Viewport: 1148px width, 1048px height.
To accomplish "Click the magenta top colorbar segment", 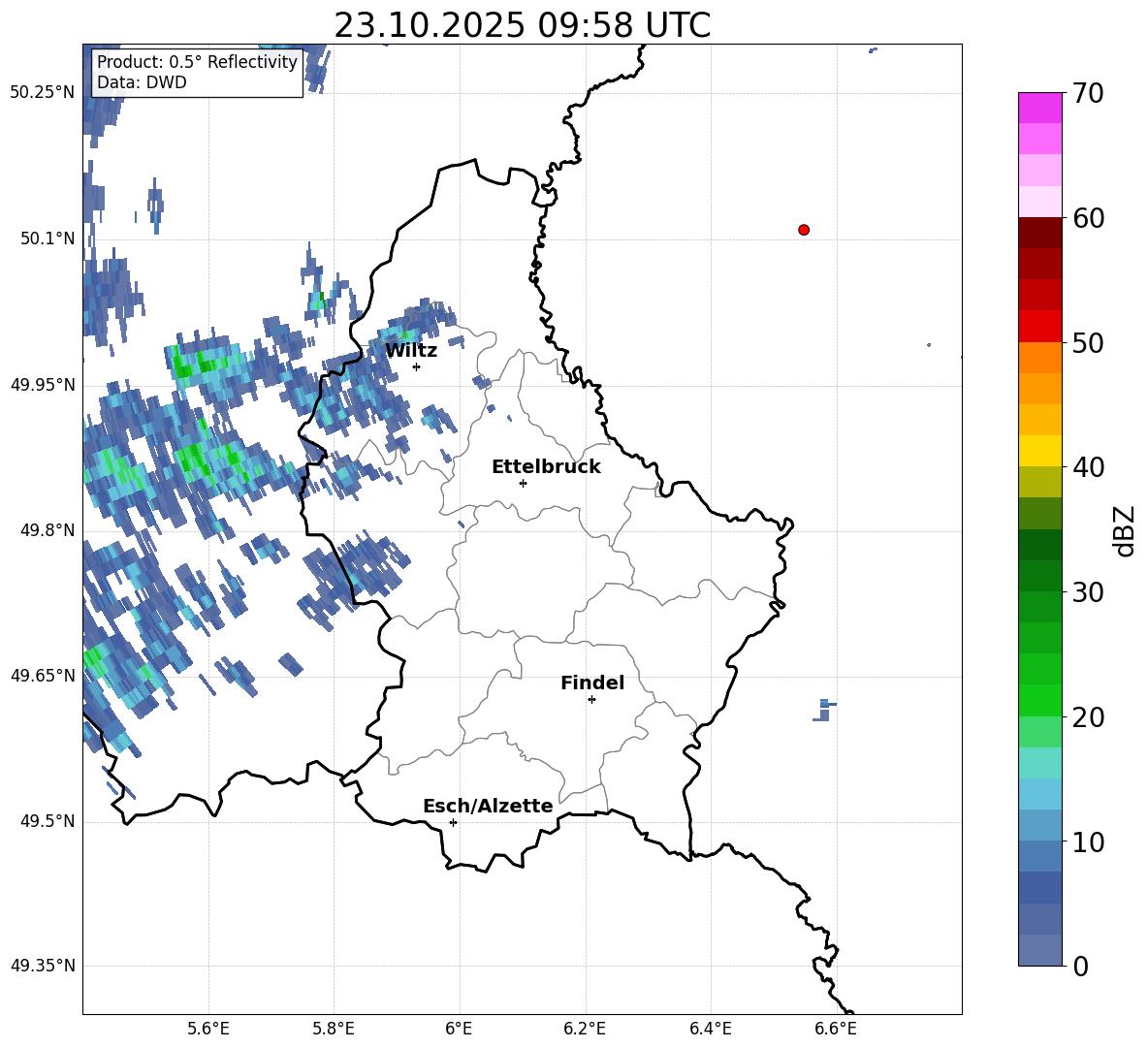I will point(1039,108).
